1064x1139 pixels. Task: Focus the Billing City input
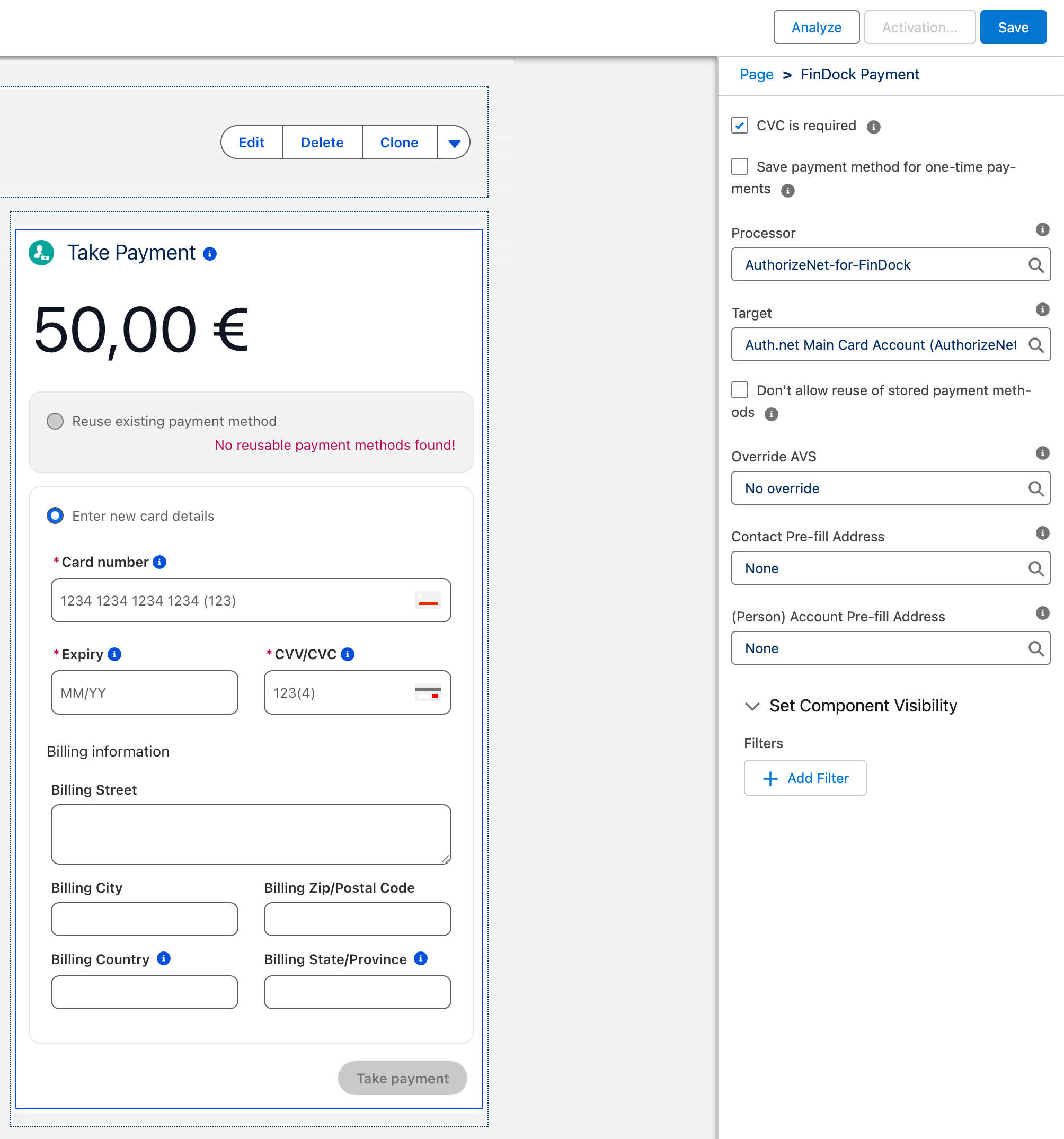pyautogui.click(x=144, y=919)
